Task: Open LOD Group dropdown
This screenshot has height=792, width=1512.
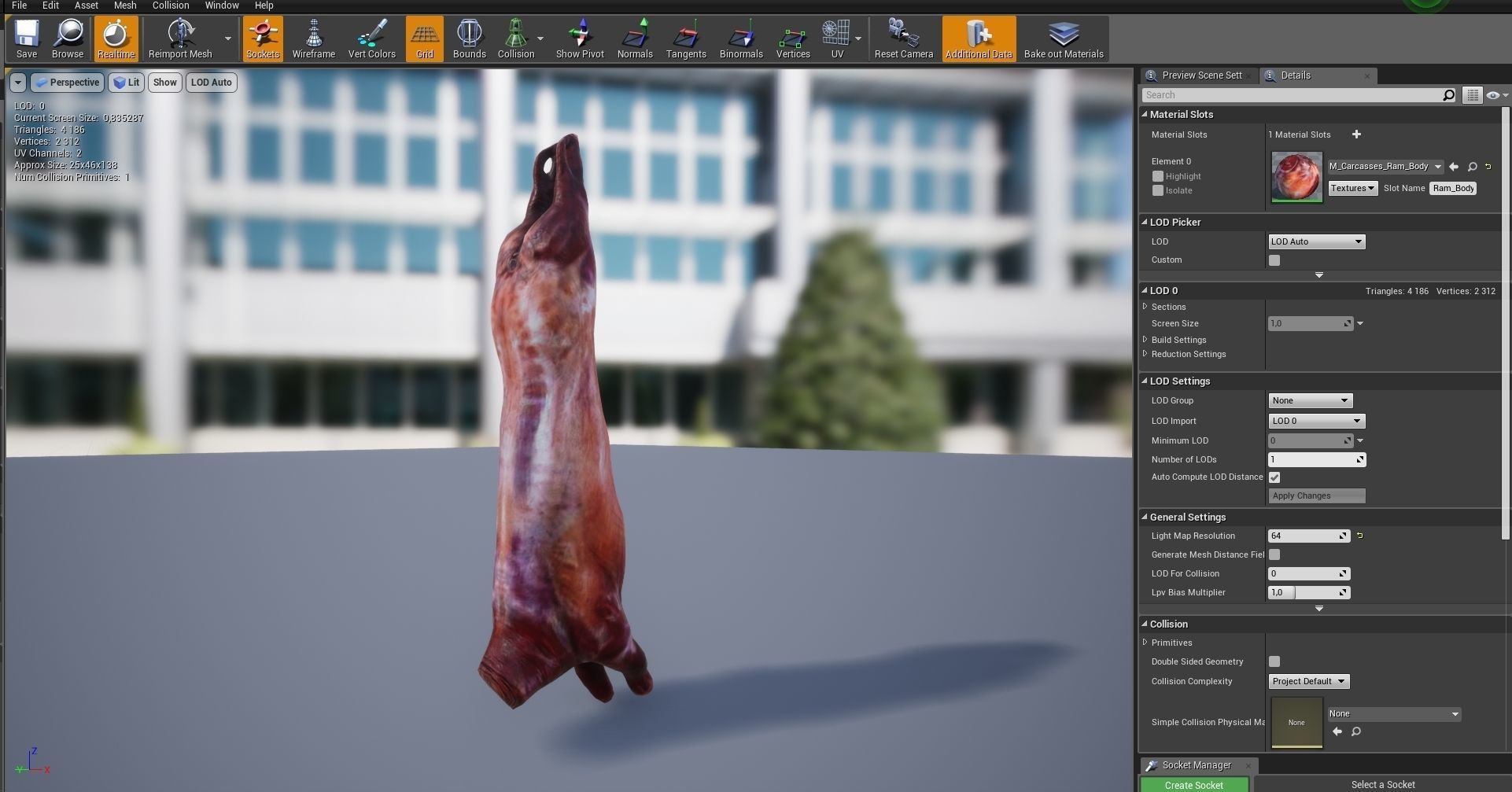Action: click(x=1310, y=400)
